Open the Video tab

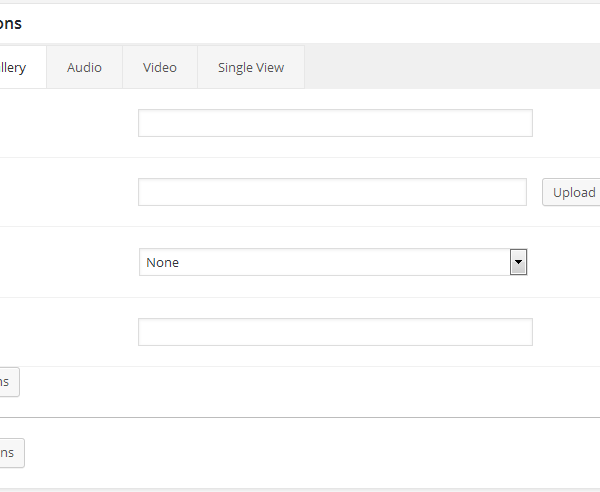point(159,67)
